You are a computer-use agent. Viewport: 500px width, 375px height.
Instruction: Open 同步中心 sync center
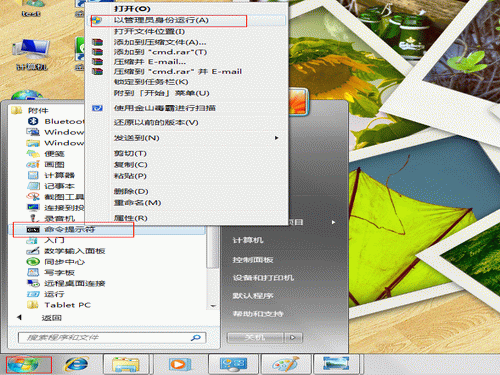coord(56,262)
